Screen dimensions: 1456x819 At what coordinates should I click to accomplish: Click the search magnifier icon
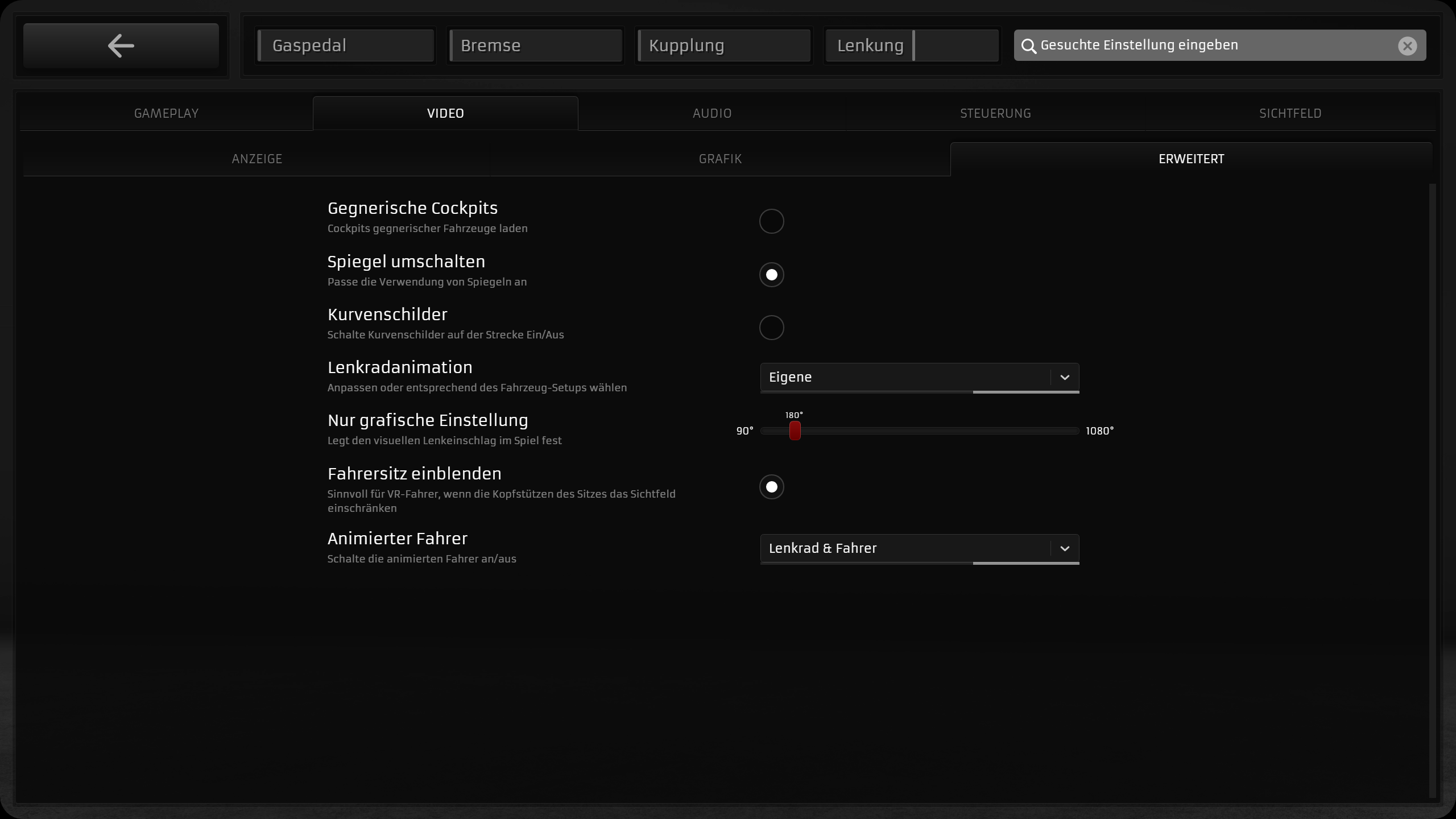click(1028, 46)
